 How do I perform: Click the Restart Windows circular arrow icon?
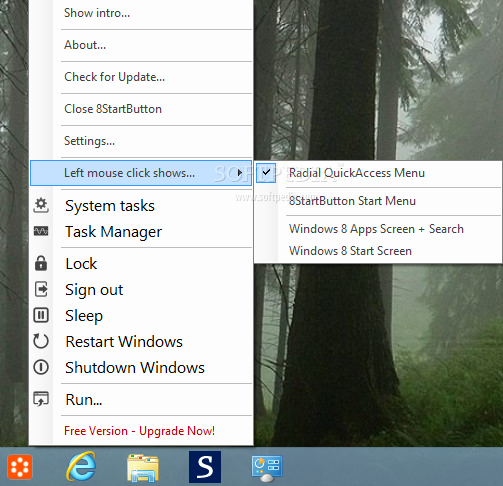coord(41,341)
